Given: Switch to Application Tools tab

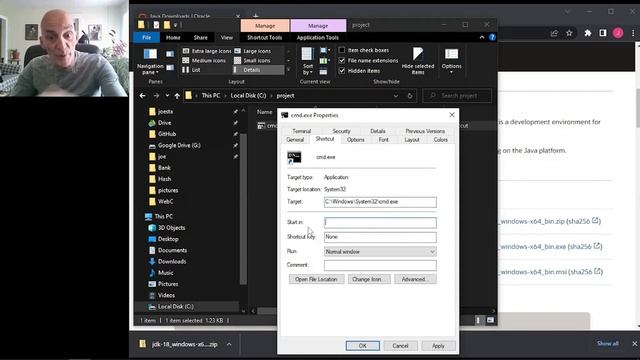Looking at the screenshot, I should [x=318, y=38].
